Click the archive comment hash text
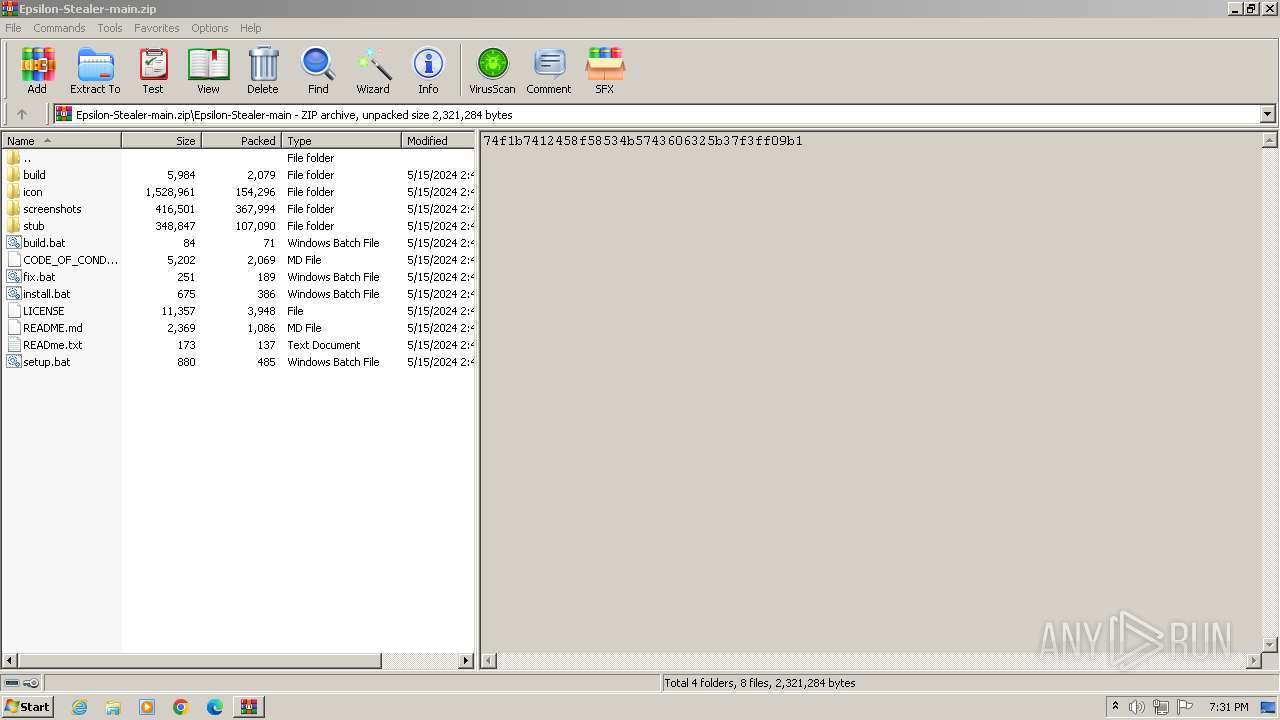This screenshot has height=720, width=1280. (x=643, y=141)
